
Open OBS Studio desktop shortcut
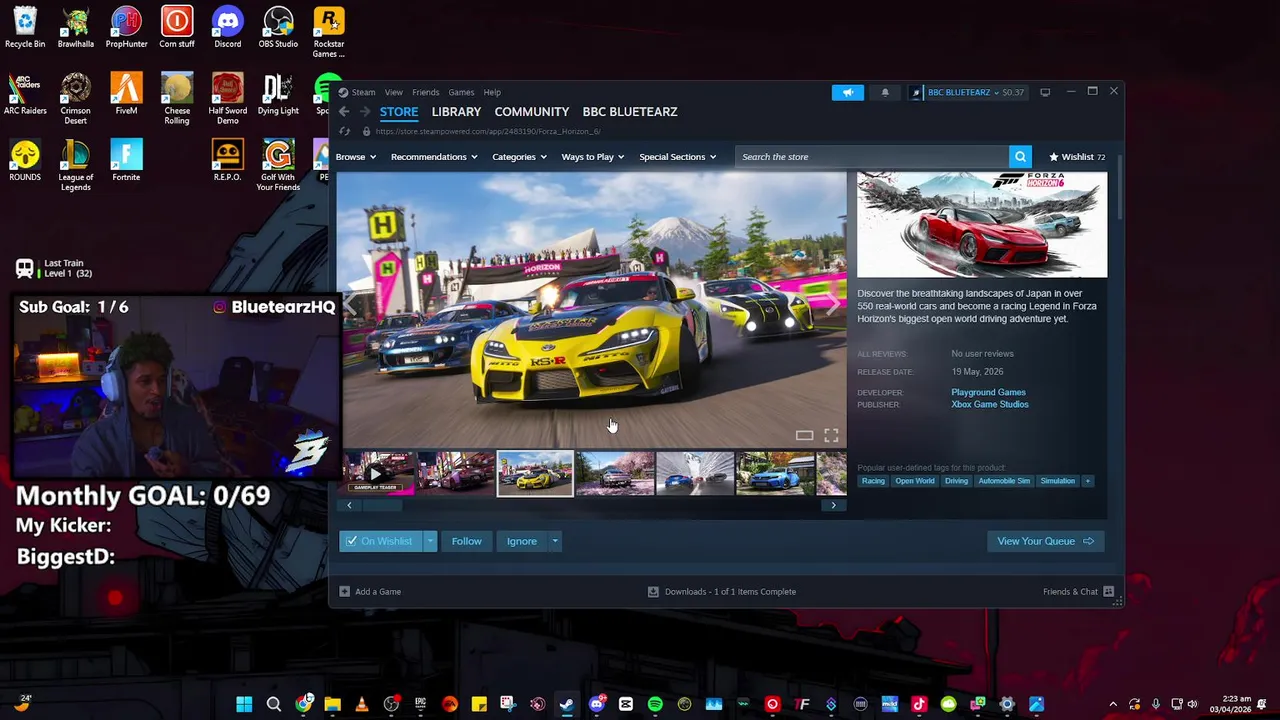click(278, 28)
